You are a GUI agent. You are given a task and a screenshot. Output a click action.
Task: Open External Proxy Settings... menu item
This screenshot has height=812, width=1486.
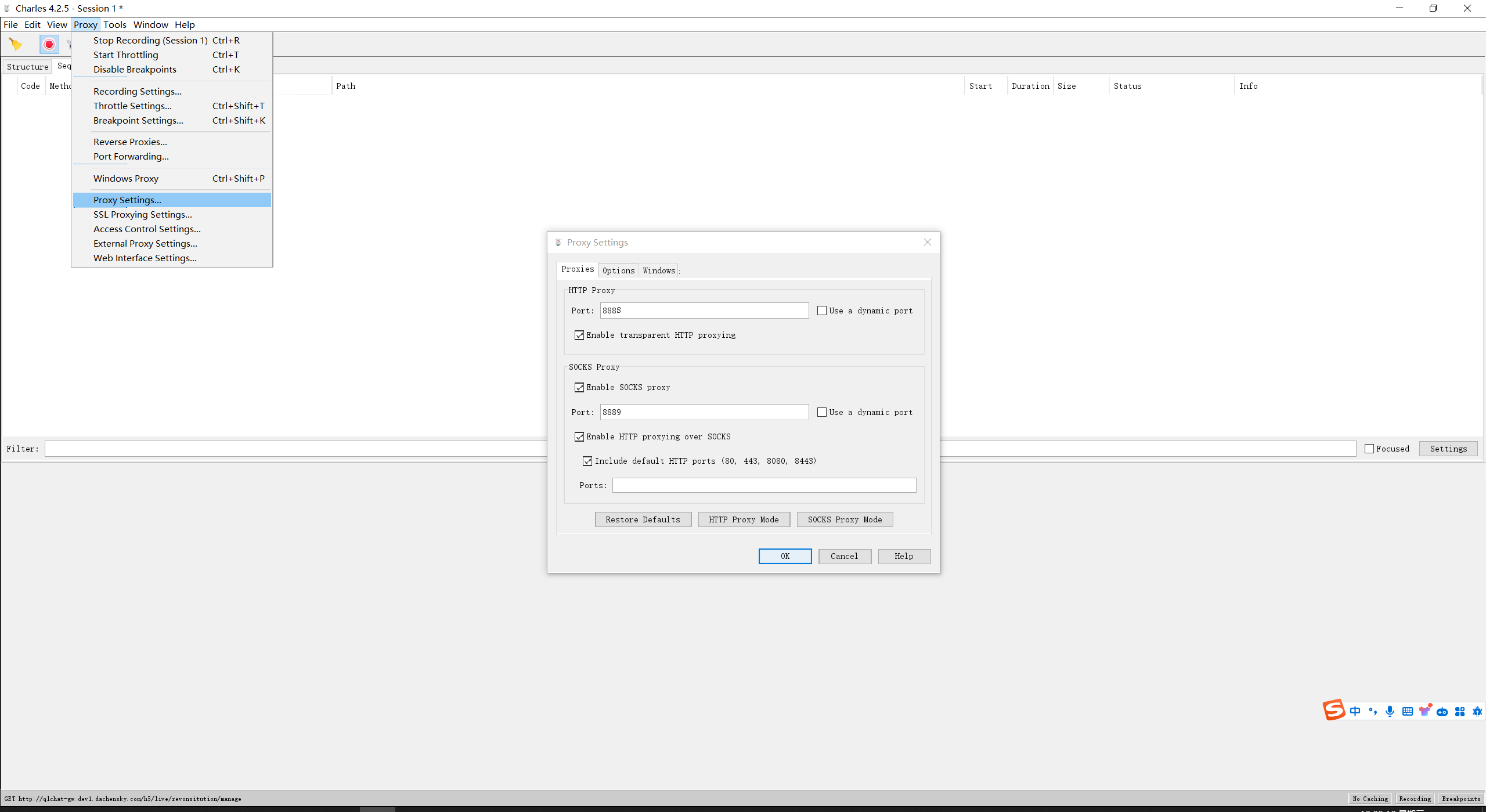click(x=172, y=243)
